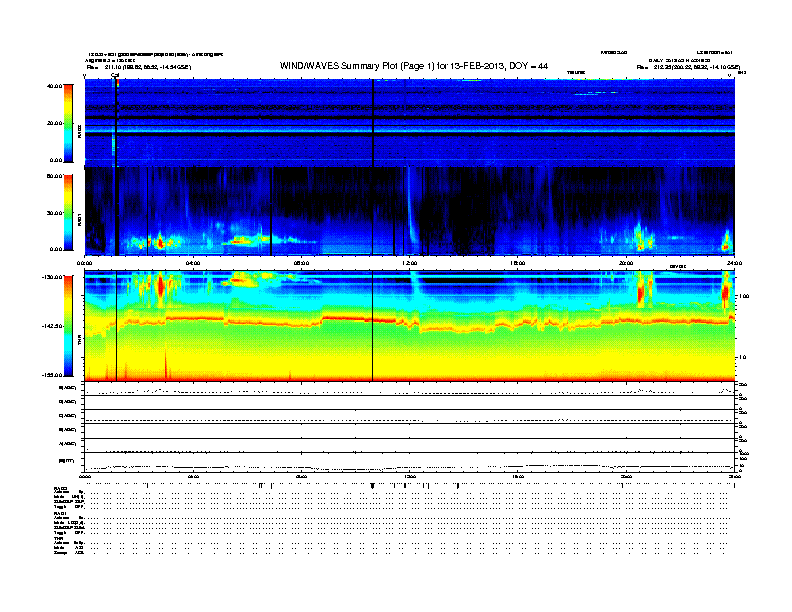Click the RAD2 vertical axis label
Screen dimensions: 792x612
(80, 130)
